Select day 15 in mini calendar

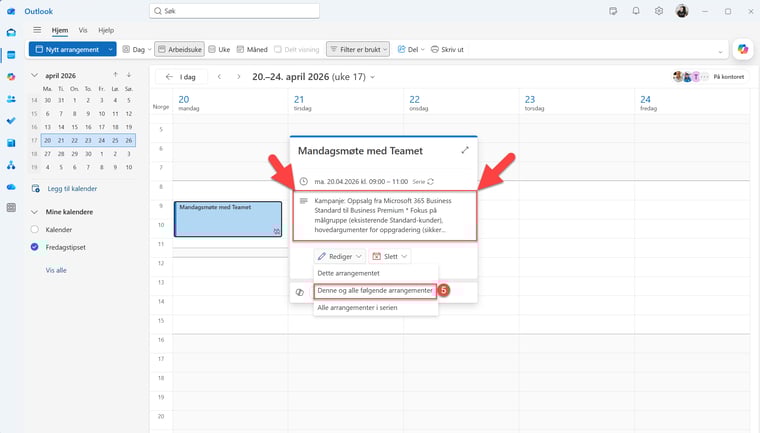coord(75,127)
